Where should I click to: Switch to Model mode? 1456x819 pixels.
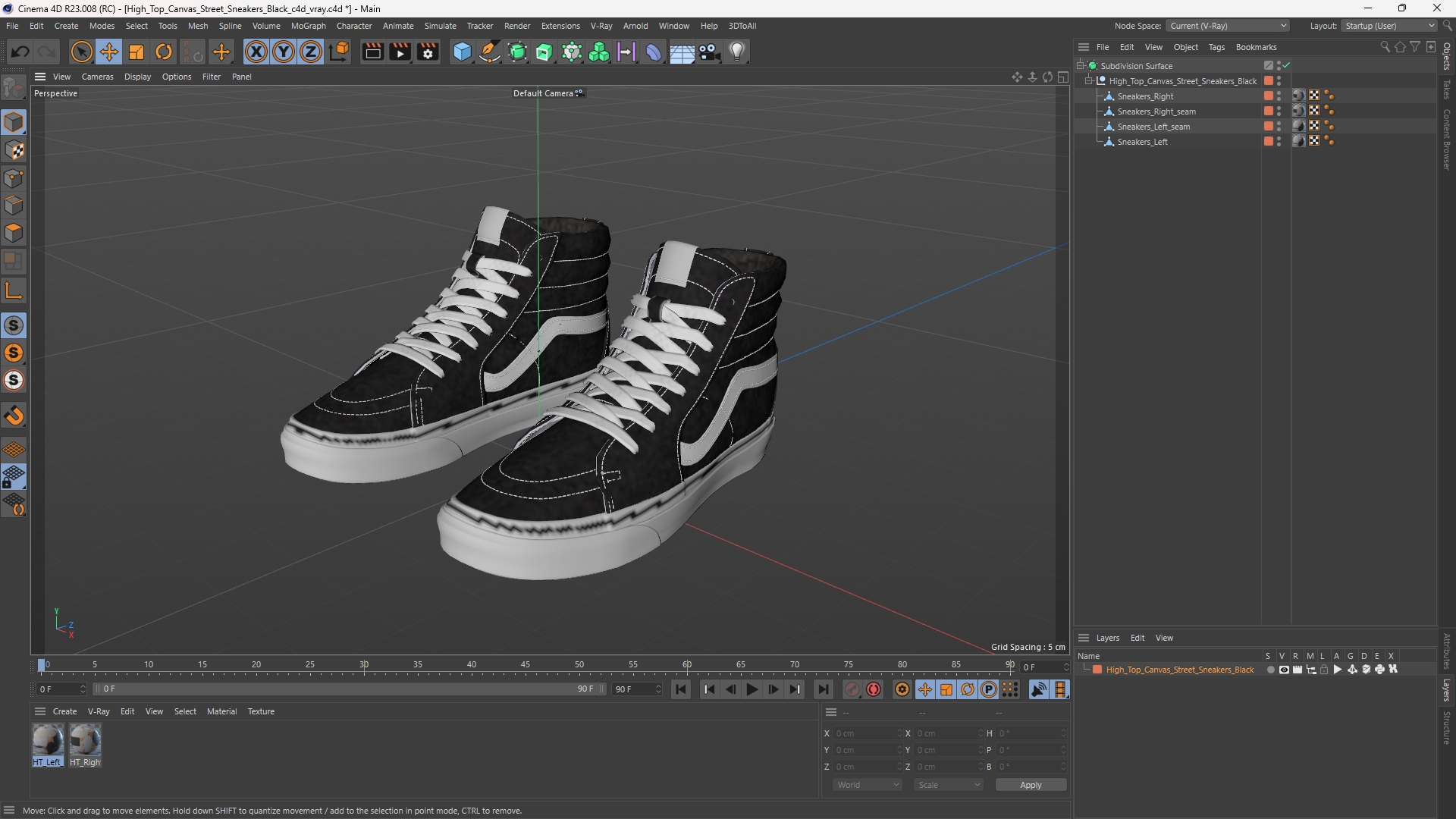[x=14, y=122]
